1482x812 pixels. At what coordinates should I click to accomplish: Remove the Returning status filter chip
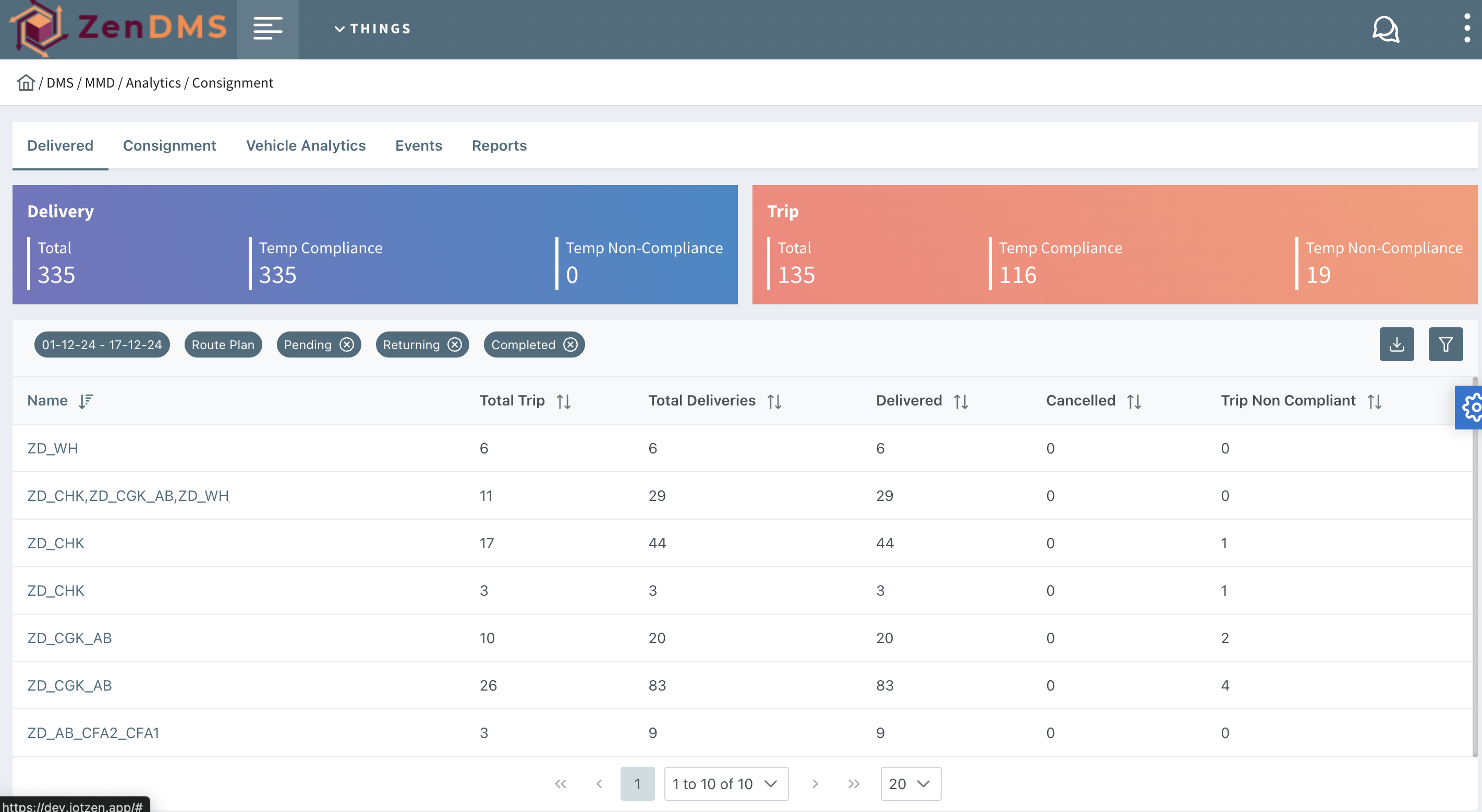pos(454,345)
